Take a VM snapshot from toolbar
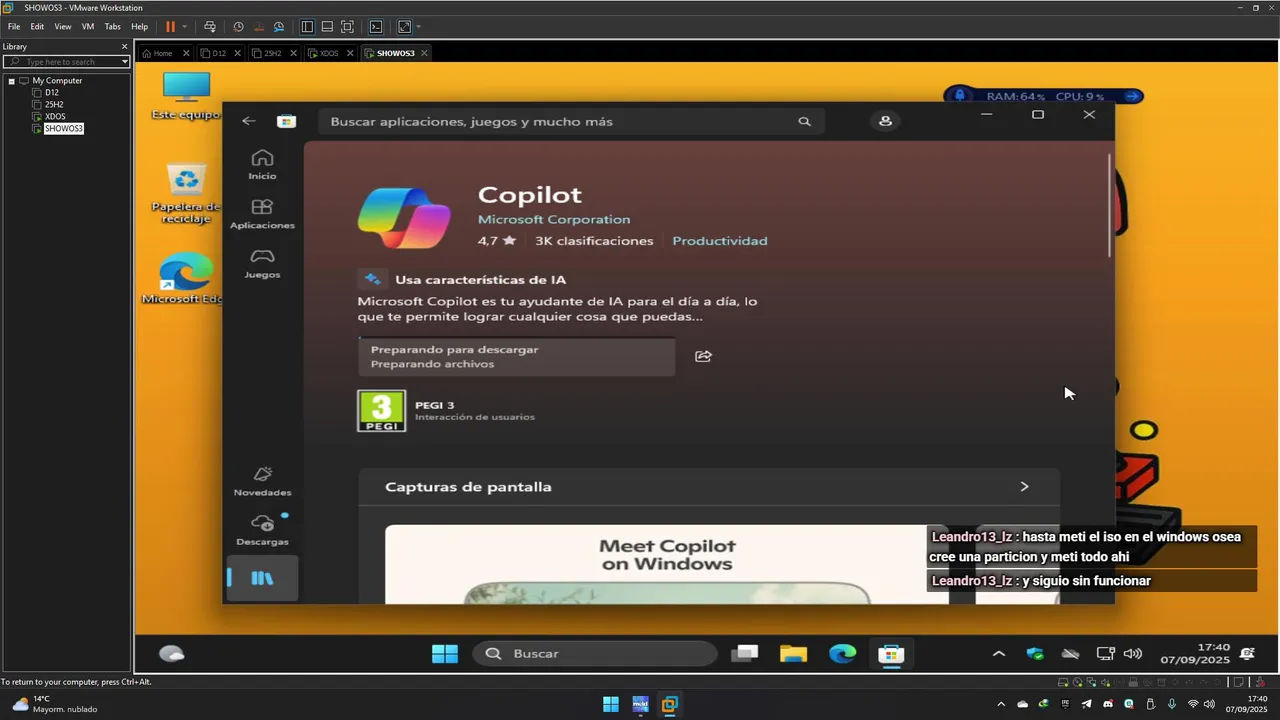This screenshot has width=1280, height=720. [238, 27]
